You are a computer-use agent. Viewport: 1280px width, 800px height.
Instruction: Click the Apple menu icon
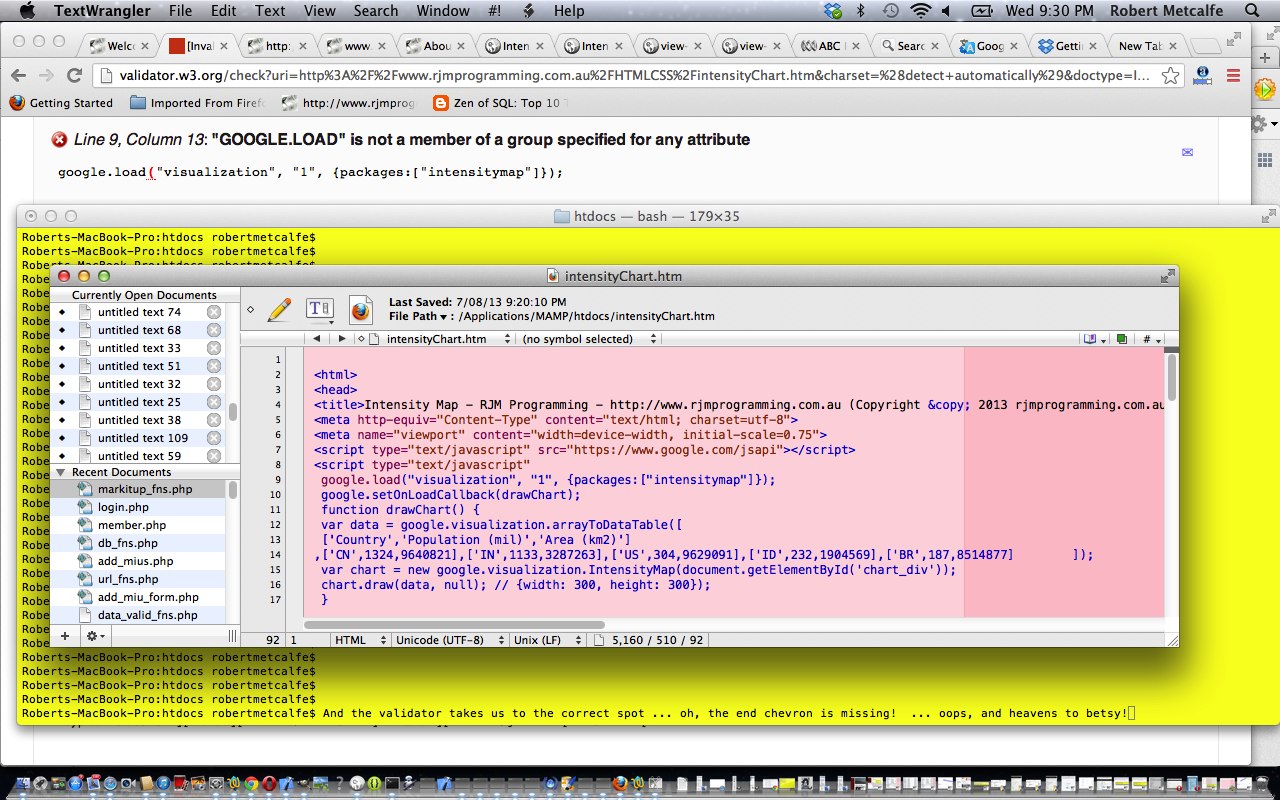pos(27,11)
